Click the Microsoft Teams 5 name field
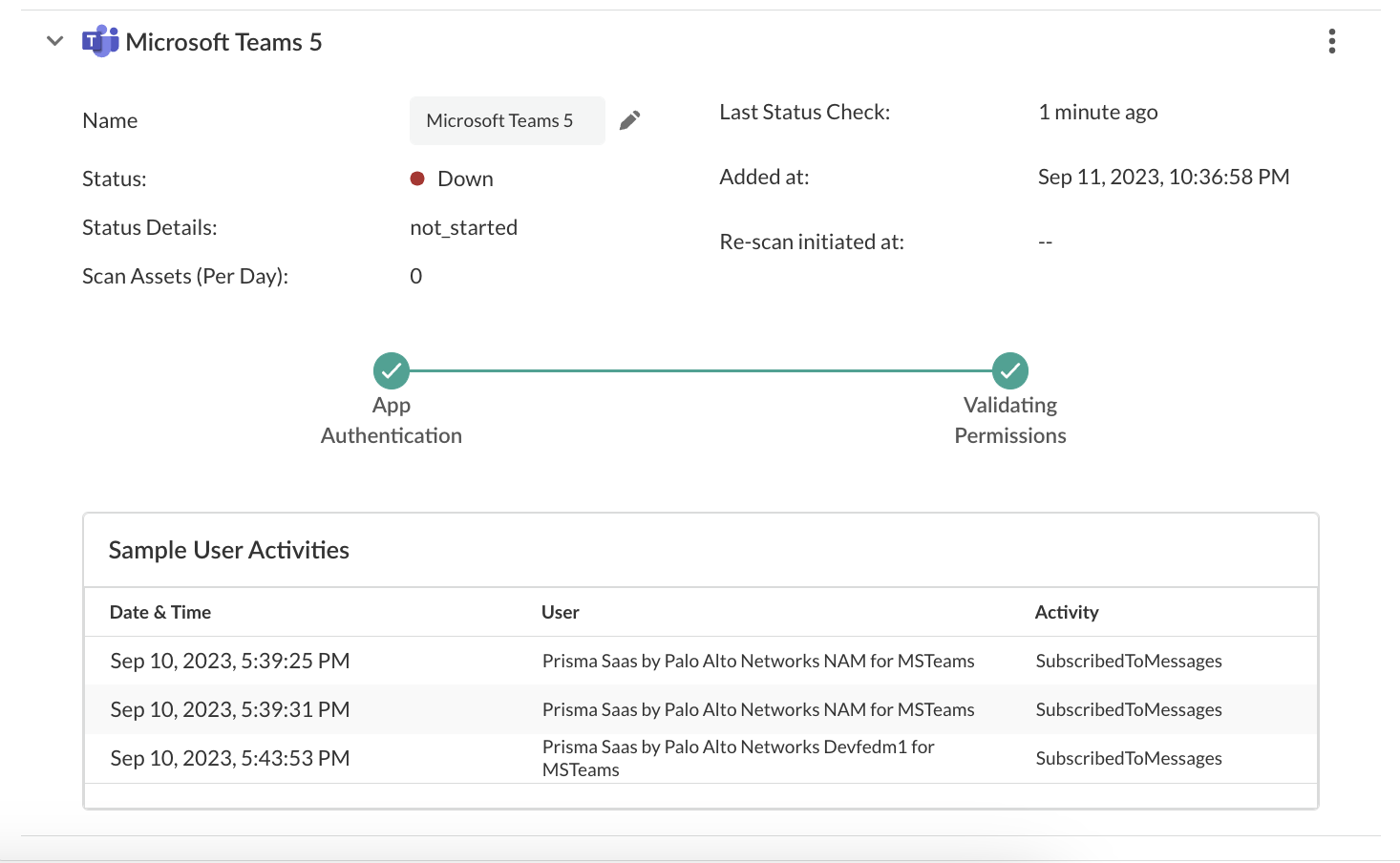 [506, 121]
